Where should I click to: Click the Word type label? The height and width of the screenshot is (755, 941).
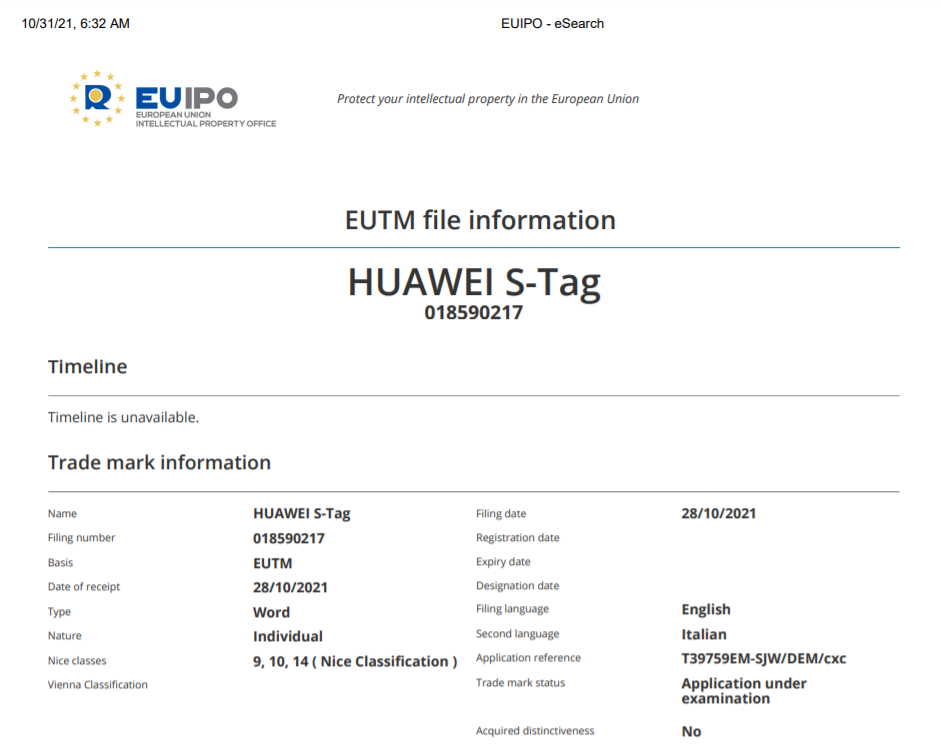tap(272, 611)
